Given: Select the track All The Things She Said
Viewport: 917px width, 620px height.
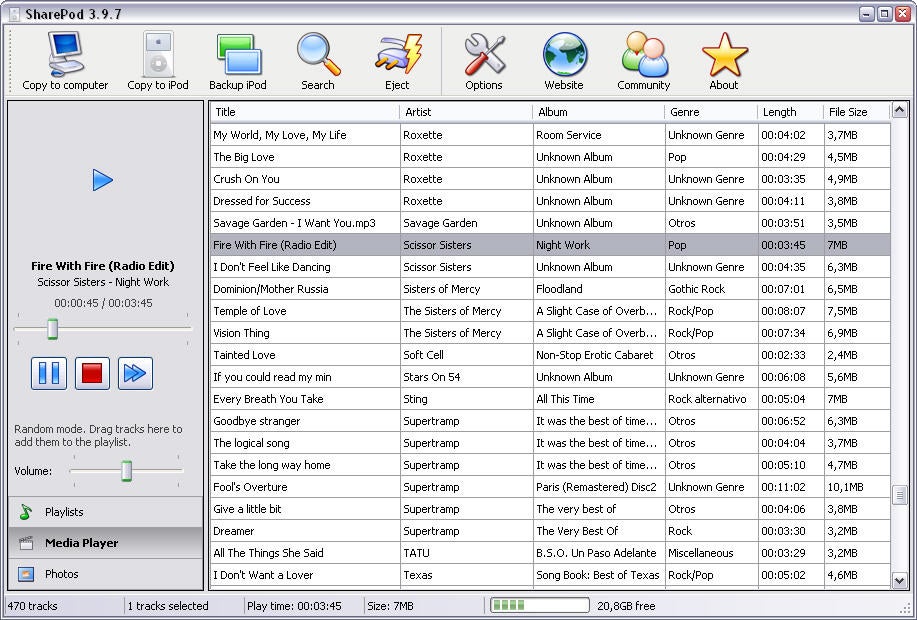Looking at the screenshot, I should [550, 553].
